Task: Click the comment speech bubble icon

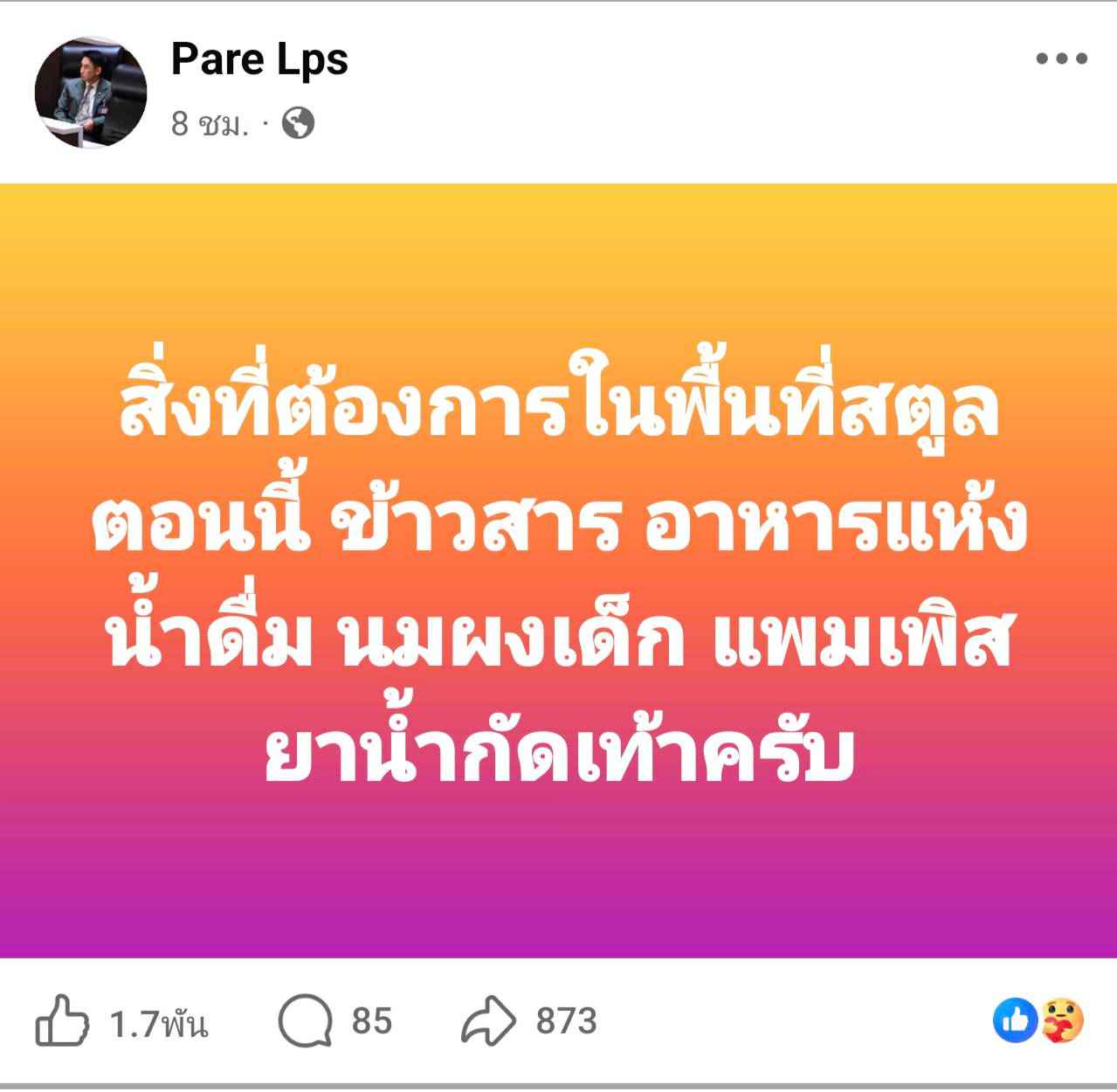Action: pyautogui.click(x=306, y=1021)
